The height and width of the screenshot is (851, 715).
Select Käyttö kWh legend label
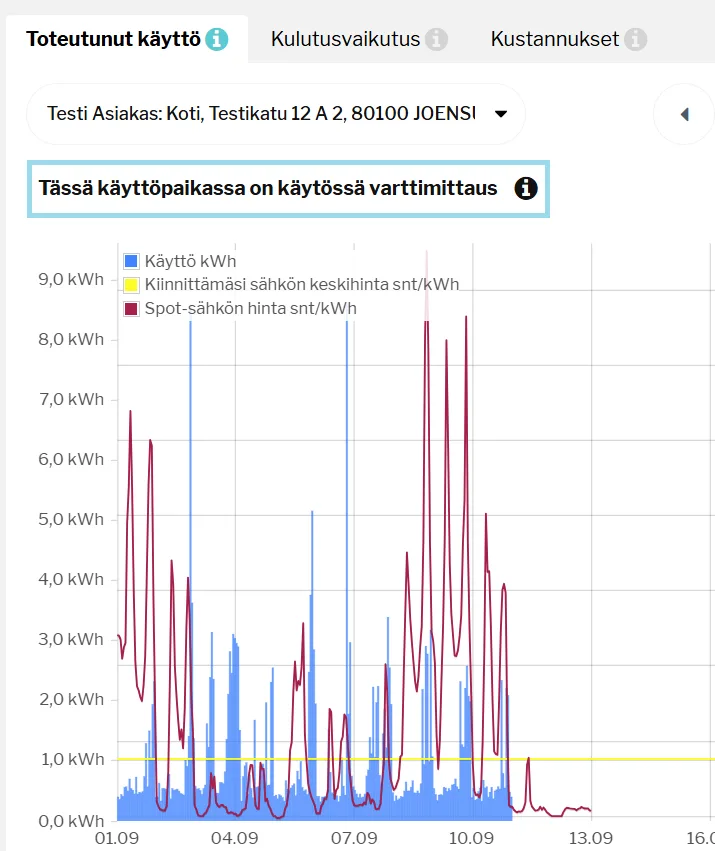tap(190, 261)
